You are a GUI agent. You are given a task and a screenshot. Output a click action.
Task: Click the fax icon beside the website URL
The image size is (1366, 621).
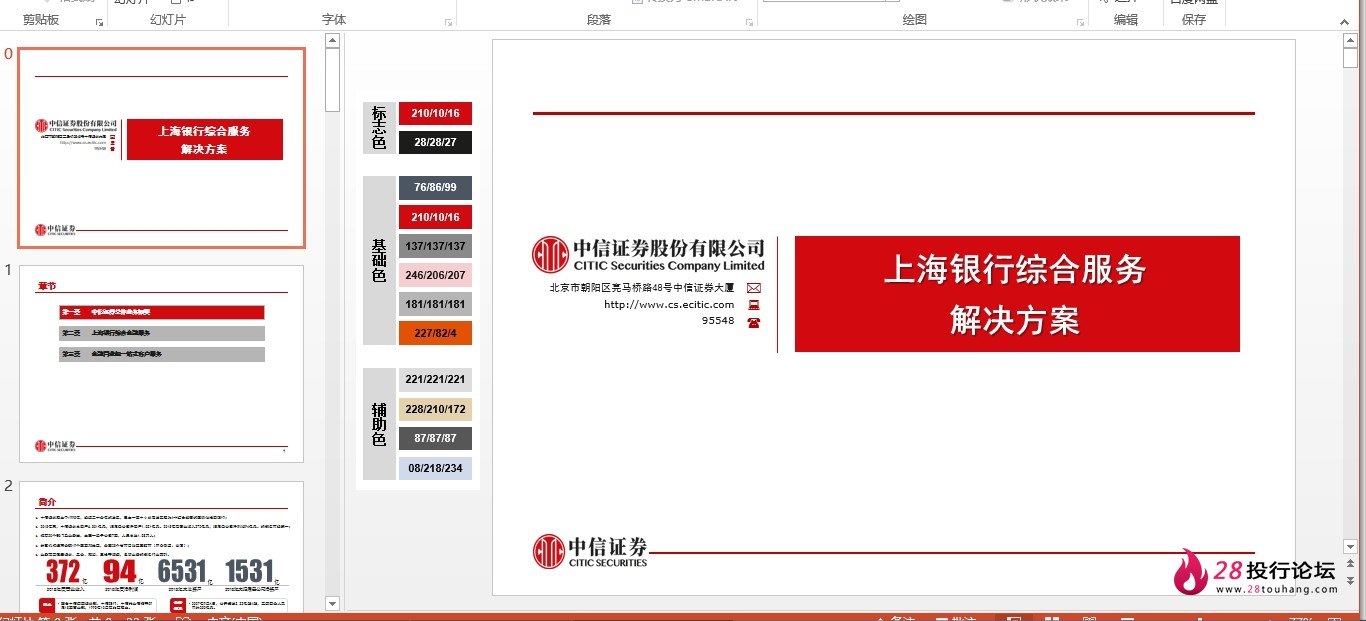tap(754, 305)
